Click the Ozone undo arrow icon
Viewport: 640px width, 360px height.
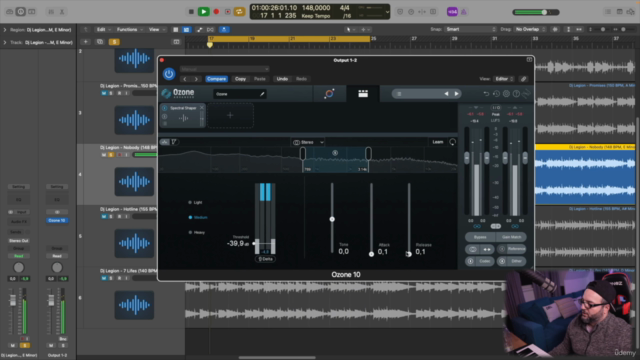click(486, 94)
